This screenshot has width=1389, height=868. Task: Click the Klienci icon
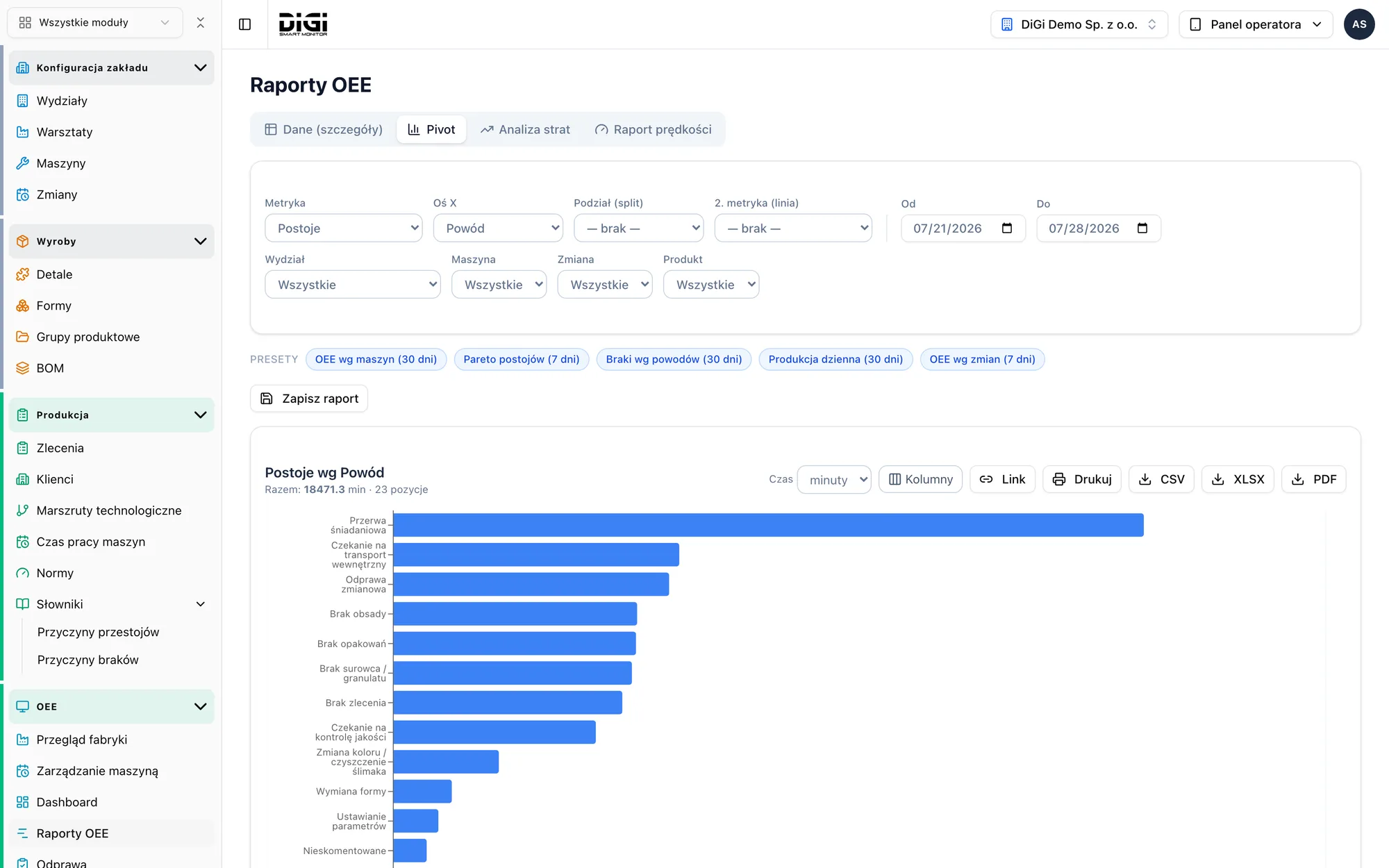coord(23,479)
